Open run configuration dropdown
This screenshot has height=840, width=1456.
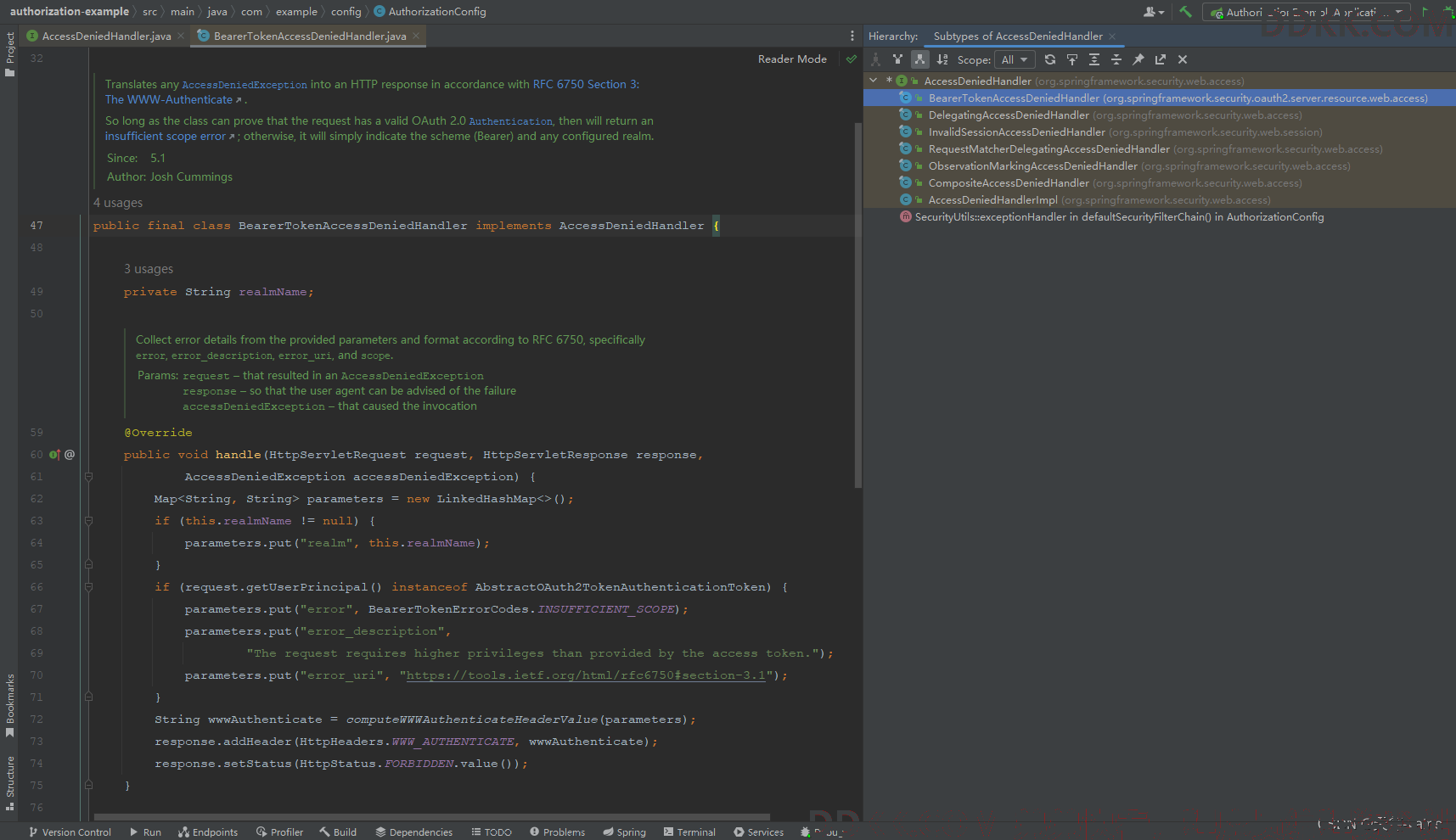click(x=1306, y=12)
